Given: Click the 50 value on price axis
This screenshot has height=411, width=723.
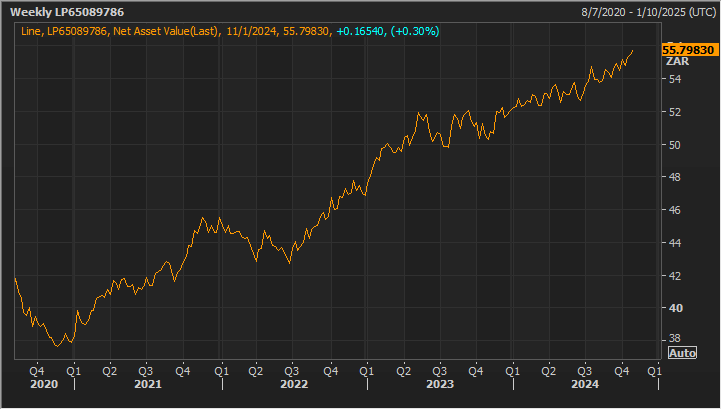Looking at the screenshot, I should click(x=676, y=146).
